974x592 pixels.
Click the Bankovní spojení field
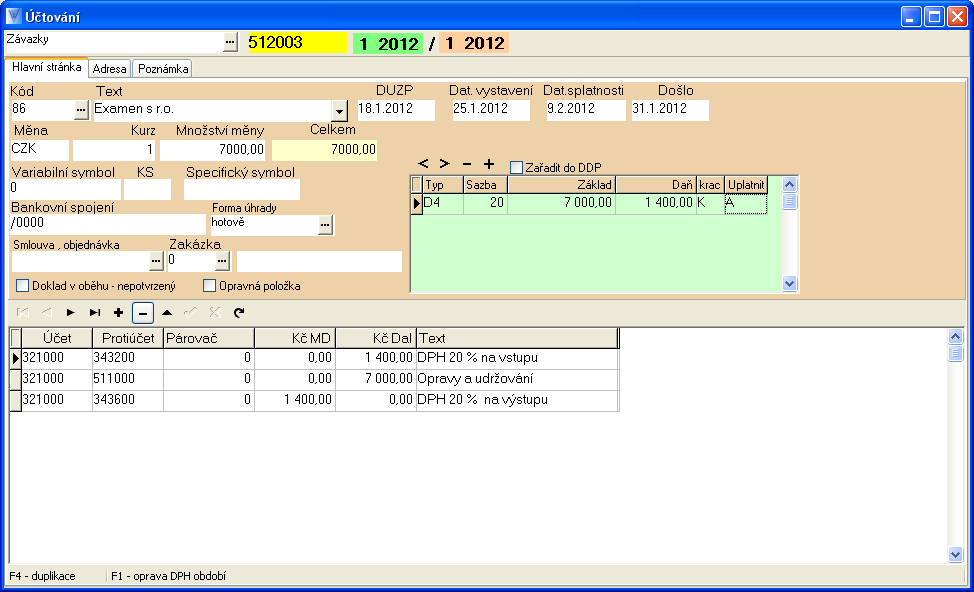(x=108, y=224)
